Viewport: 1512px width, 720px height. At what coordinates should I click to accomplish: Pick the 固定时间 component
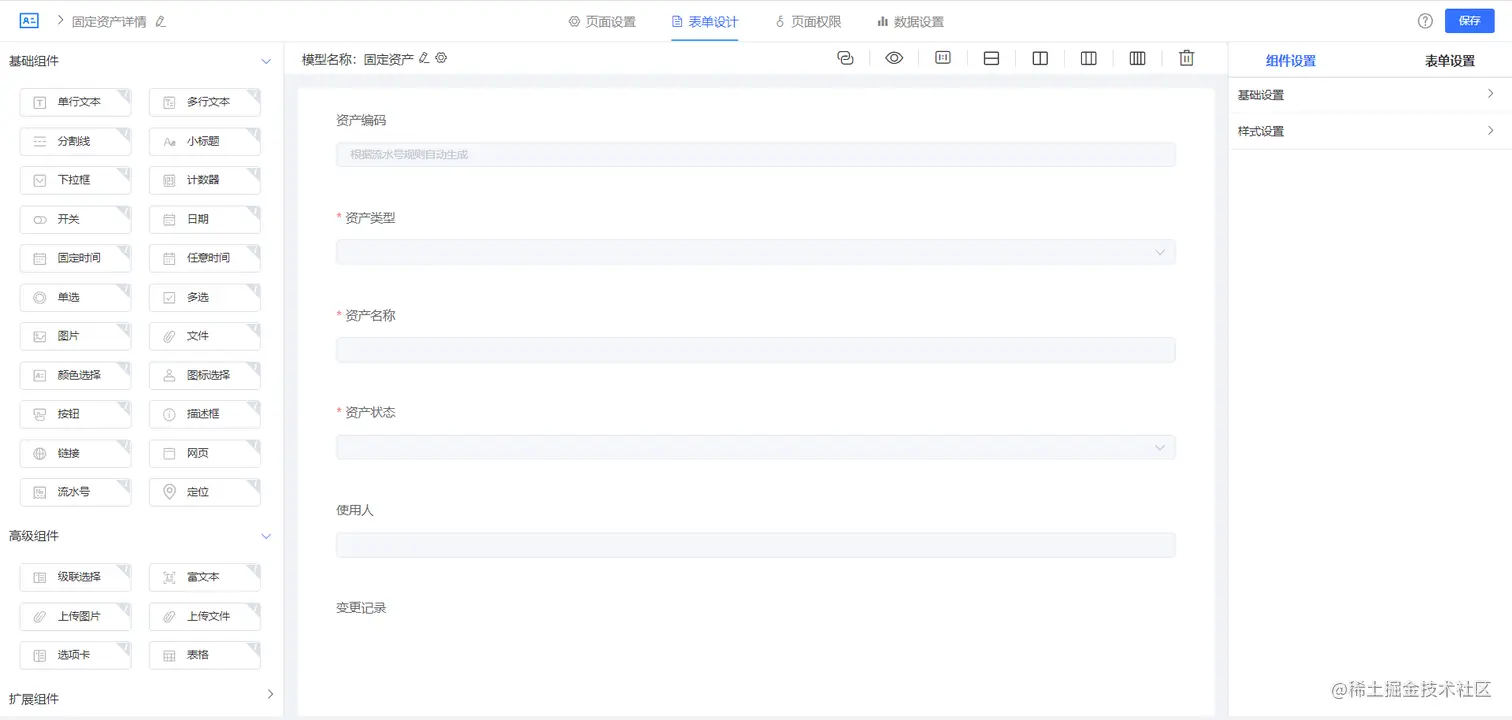75,258
